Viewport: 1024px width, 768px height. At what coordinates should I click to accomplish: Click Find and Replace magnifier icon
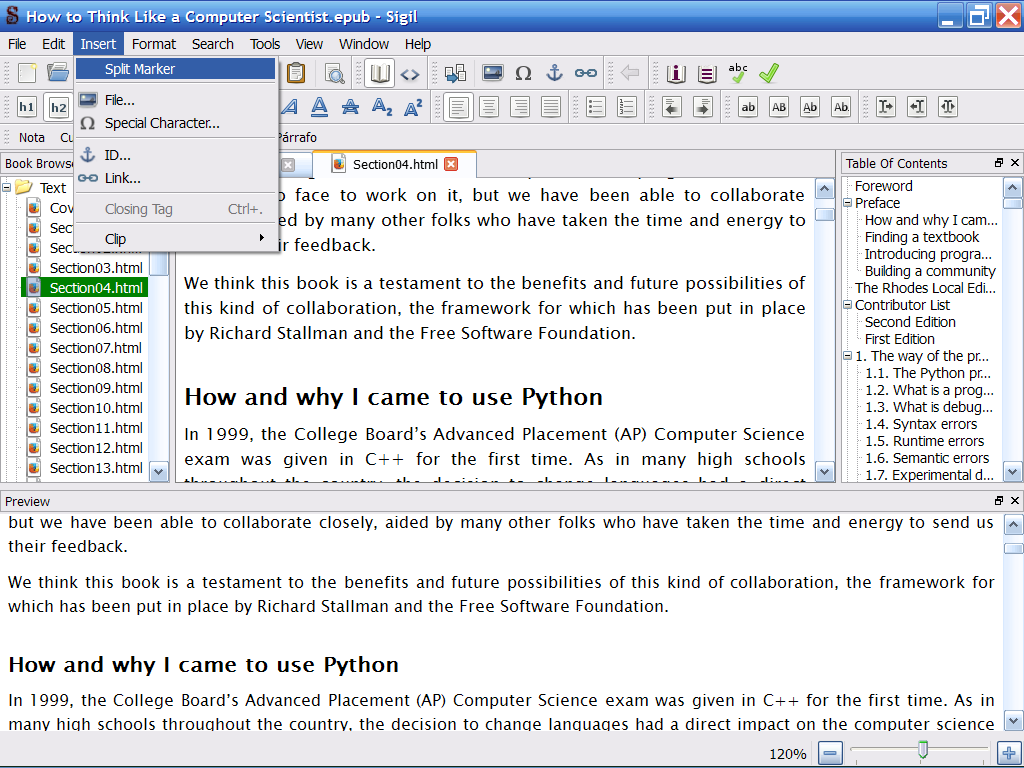click(334, 73)
